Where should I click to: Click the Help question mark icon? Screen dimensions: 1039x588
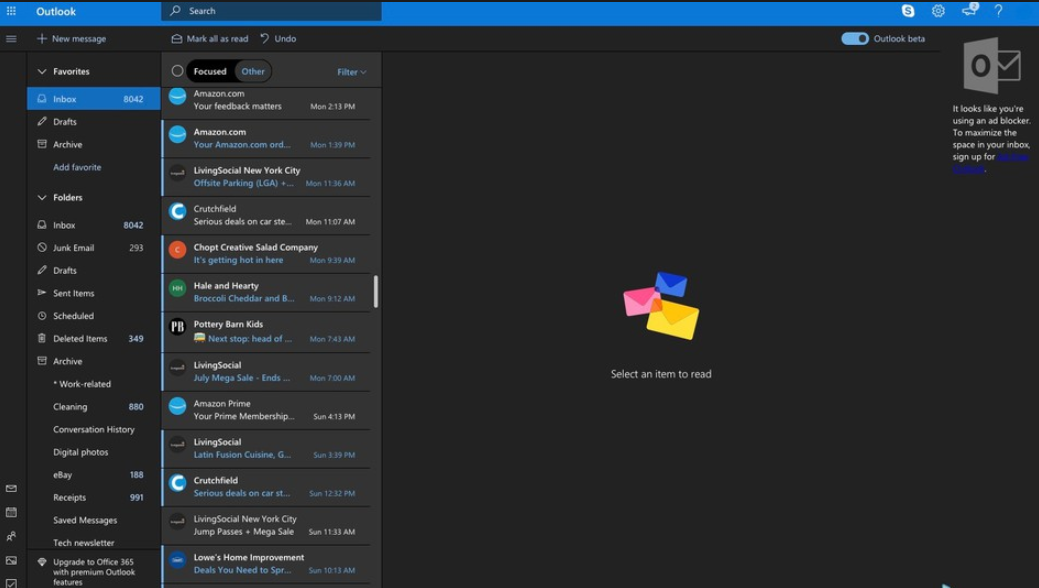[x=998, y=11]
